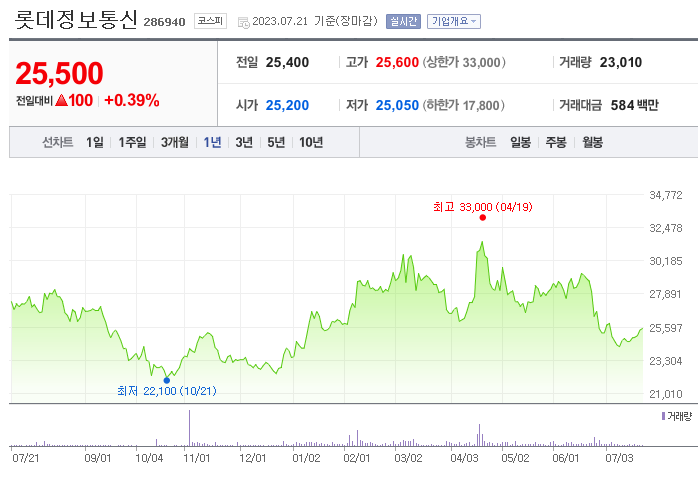Click the 2023.07.21 기준(장마감) date text
Image resolution: width=698 pixels, height=477 pixels.
(315, 21)
